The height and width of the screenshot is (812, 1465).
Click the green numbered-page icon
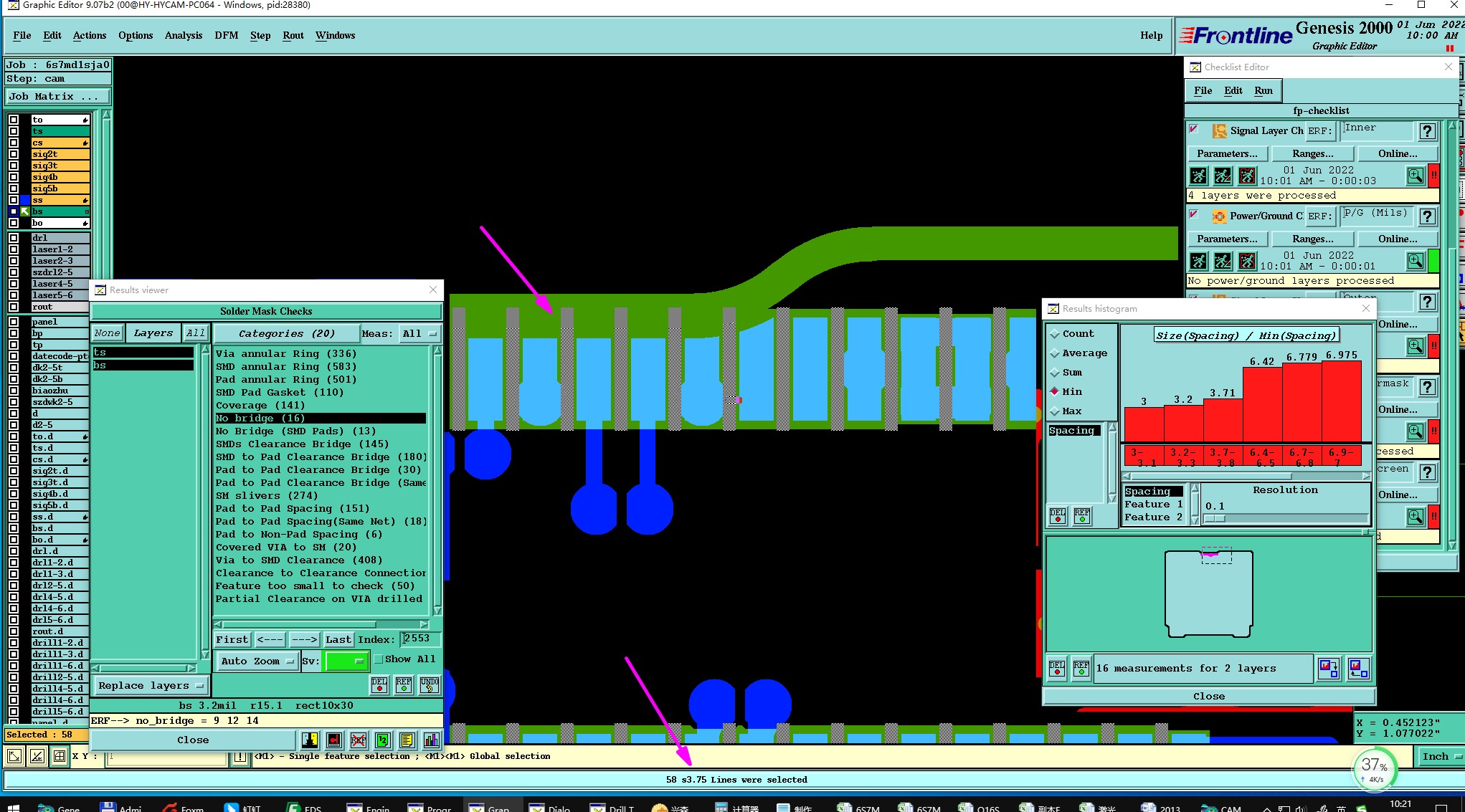pyautogui.click(x=382, y=740)
